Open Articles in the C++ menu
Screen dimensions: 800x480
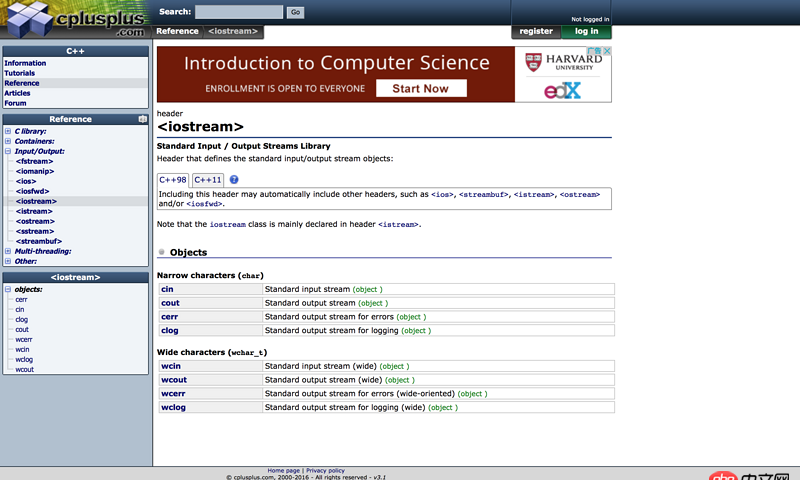click(x=17, y=93)
